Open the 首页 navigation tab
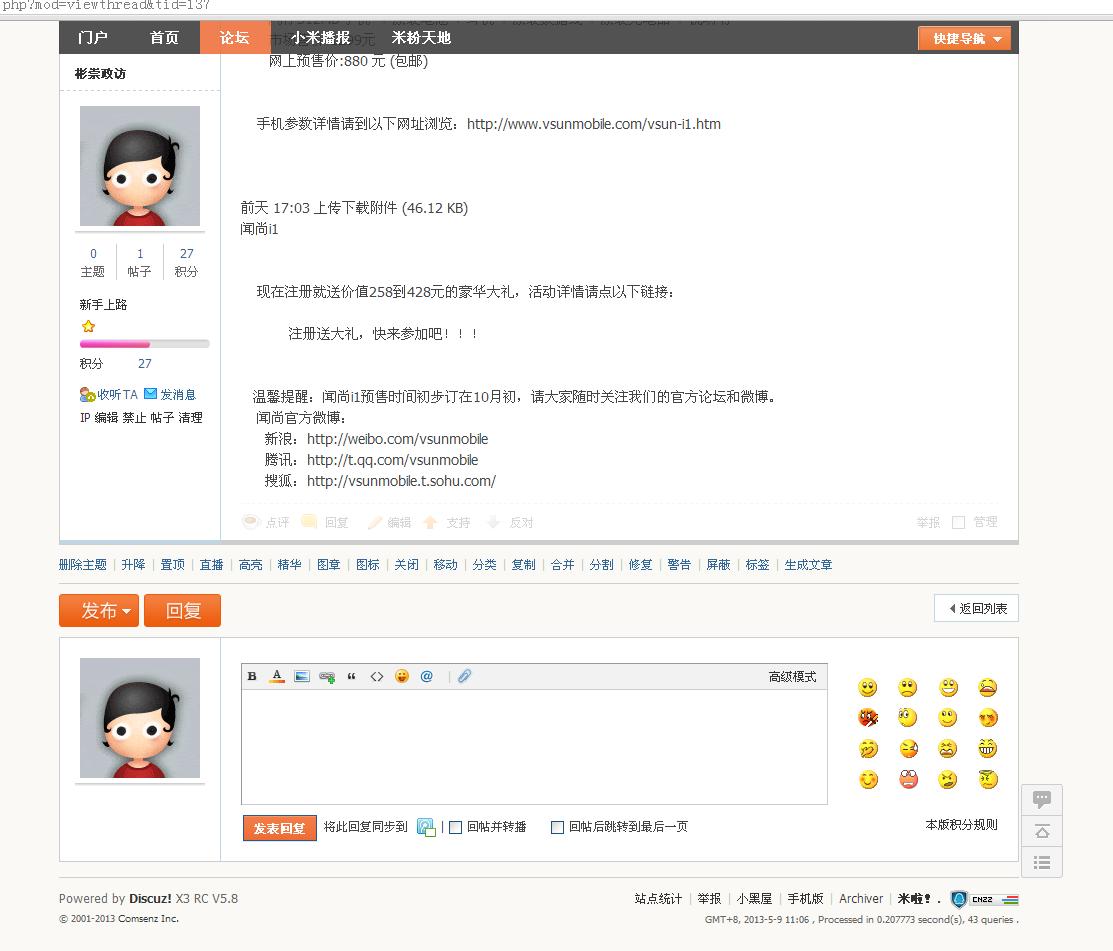The width and height of the screenshot is (1113, 951). click(x=165, y=38)
